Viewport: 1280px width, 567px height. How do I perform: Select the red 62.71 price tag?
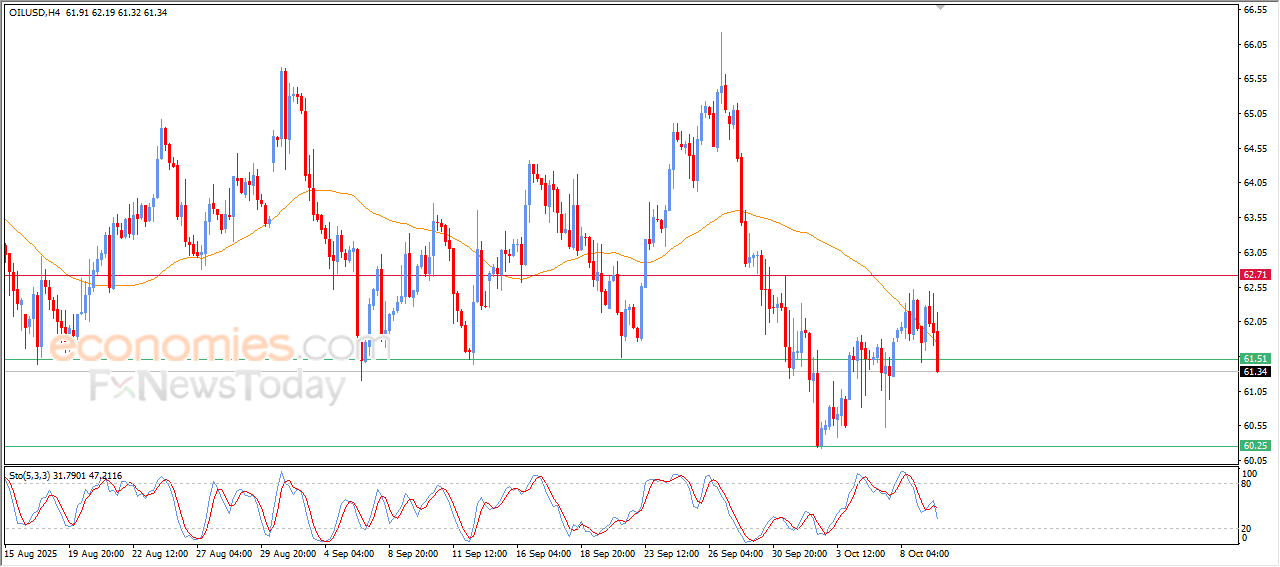pos(1254,275)
